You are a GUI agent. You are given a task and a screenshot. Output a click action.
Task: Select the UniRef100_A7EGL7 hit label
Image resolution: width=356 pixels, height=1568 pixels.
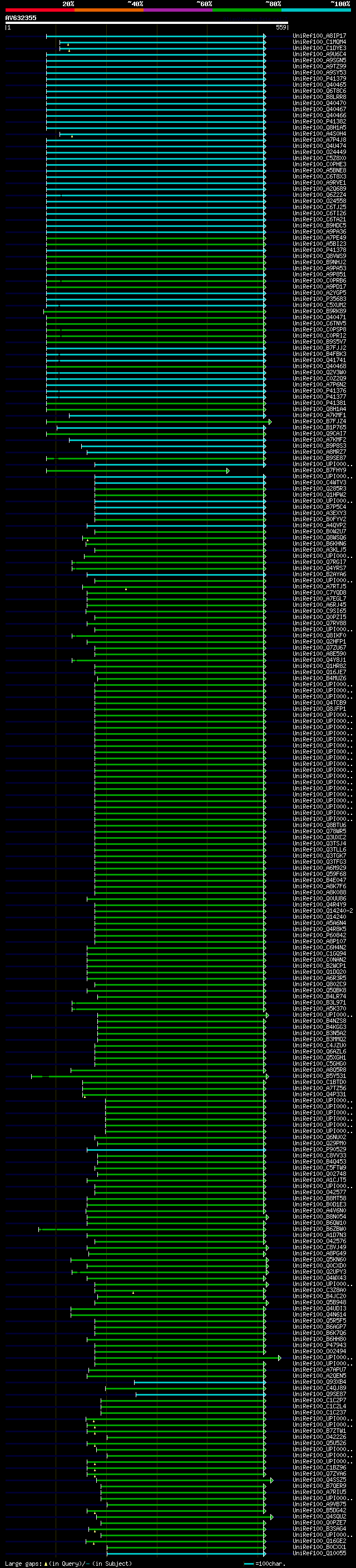[x=319, y=599]
